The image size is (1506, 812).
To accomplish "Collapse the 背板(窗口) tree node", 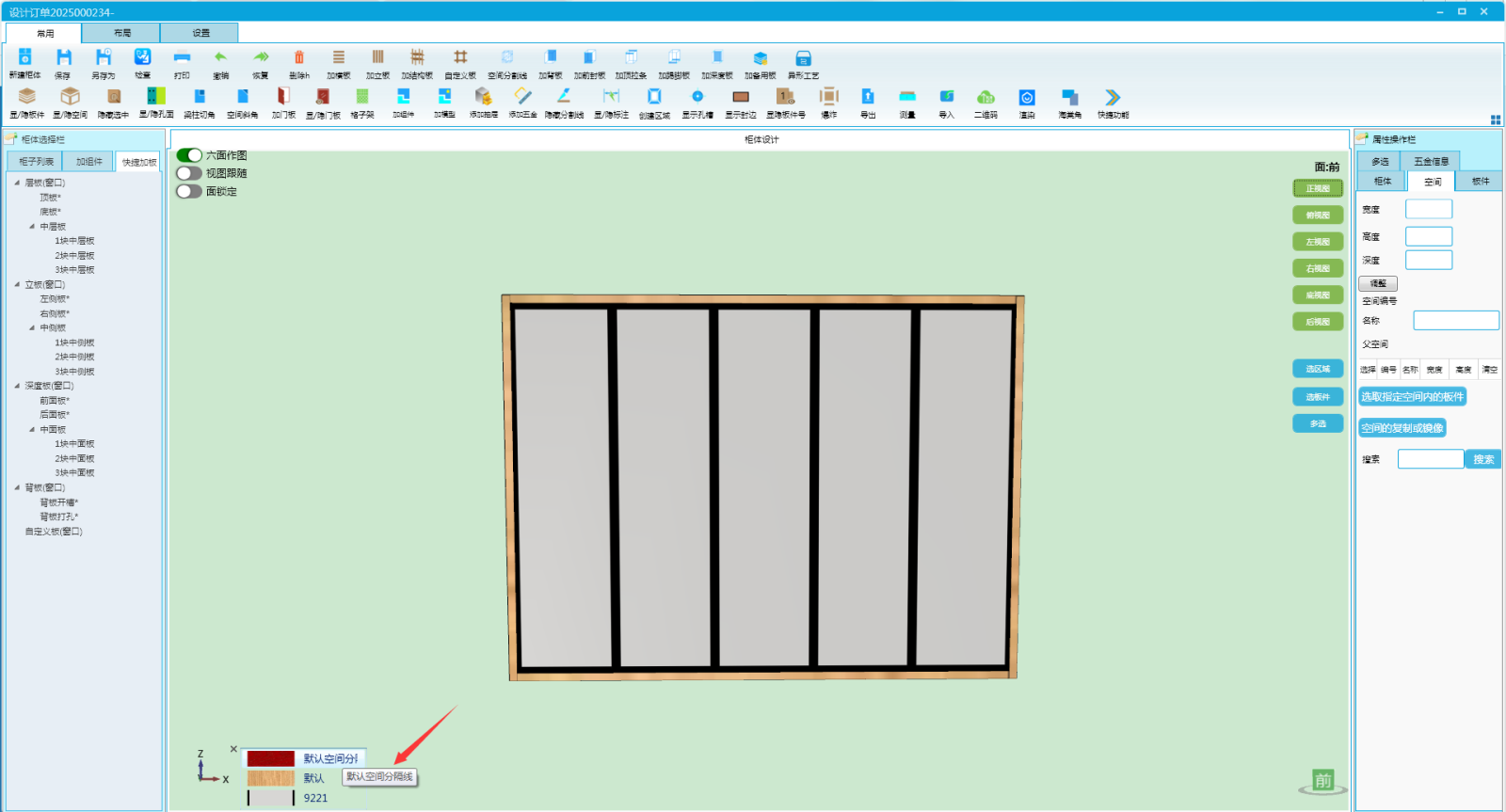I will pyautogui.click(x=17, y=487).
